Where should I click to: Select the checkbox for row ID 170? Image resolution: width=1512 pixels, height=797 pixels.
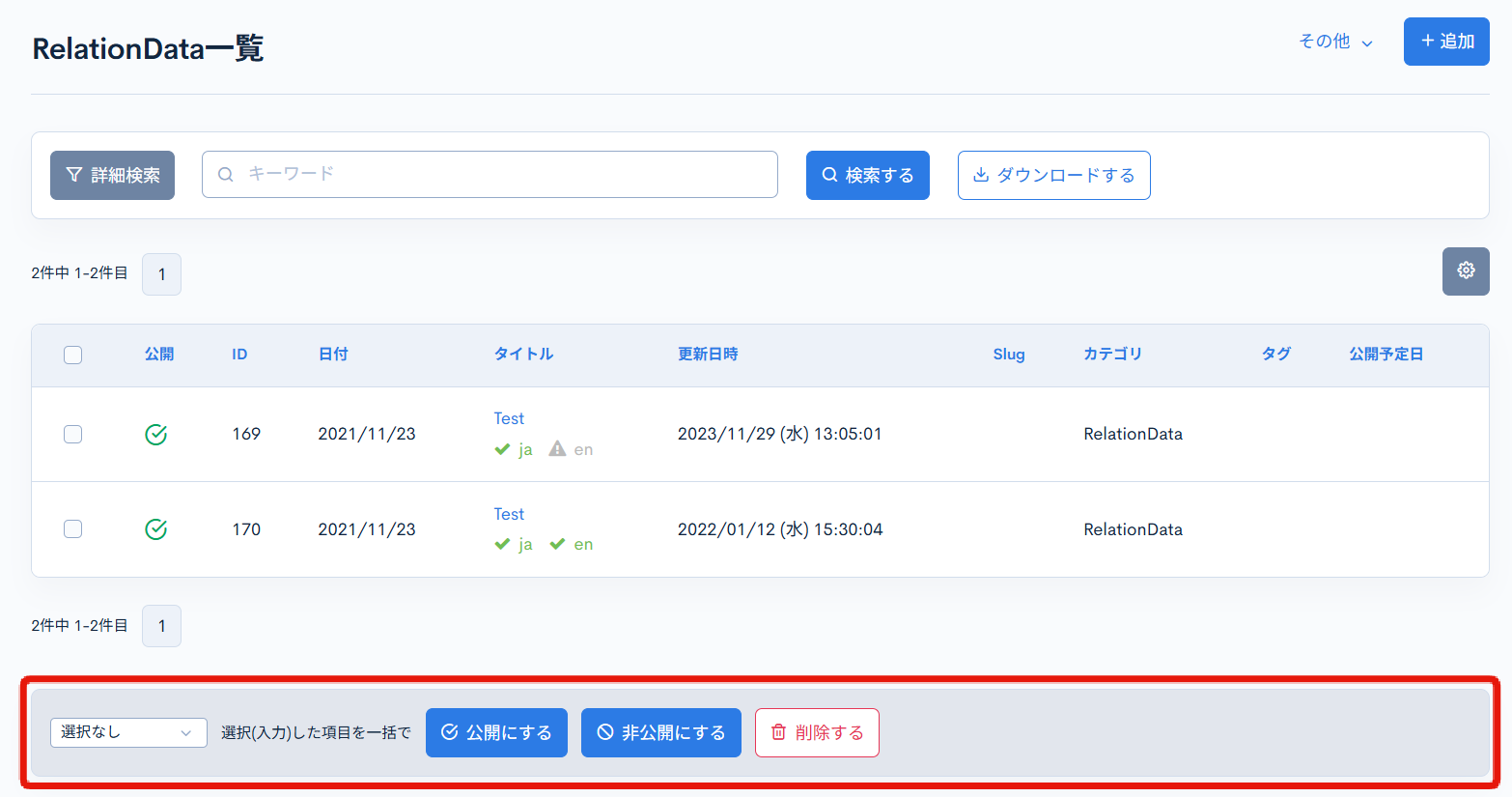(73, 529)
